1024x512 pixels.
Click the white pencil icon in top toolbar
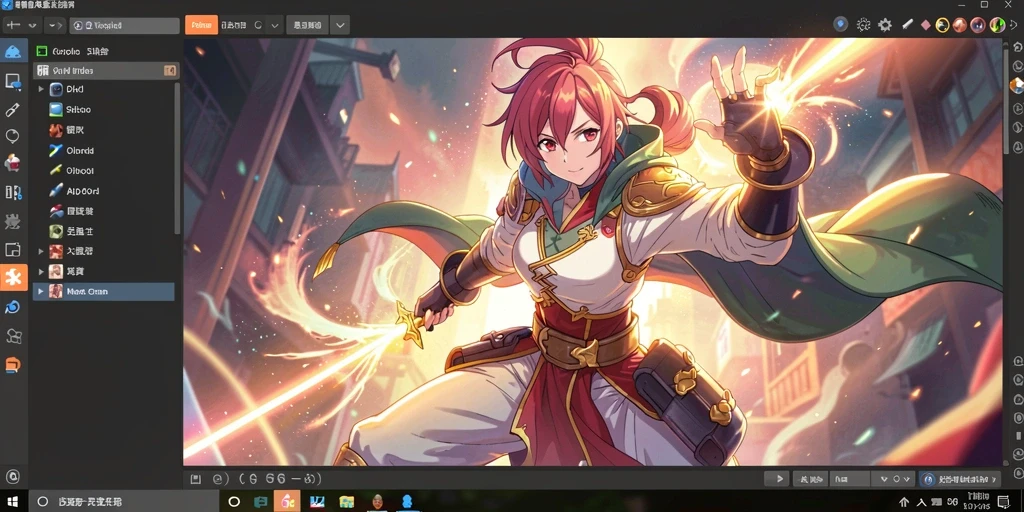click(906, 25)
